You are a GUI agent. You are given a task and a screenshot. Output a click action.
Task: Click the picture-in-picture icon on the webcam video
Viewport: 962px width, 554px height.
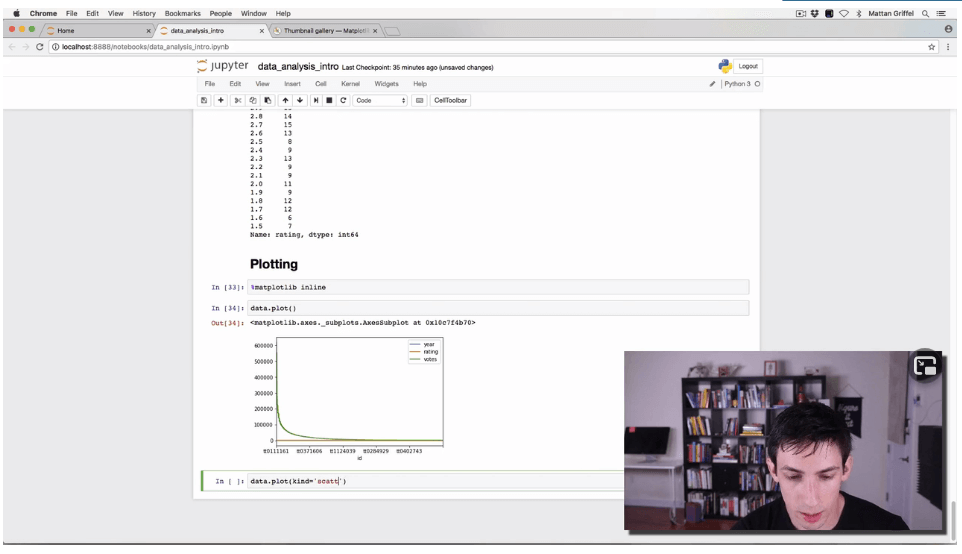click(x=925, y=366)
